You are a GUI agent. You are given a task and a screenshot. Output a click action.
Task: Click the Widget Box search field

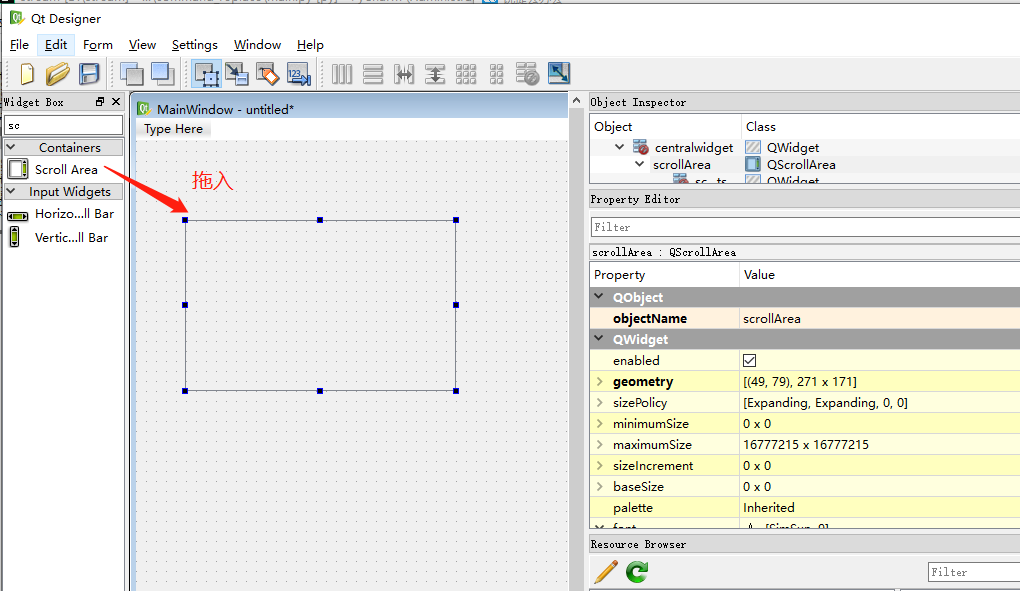pos(63,125)
